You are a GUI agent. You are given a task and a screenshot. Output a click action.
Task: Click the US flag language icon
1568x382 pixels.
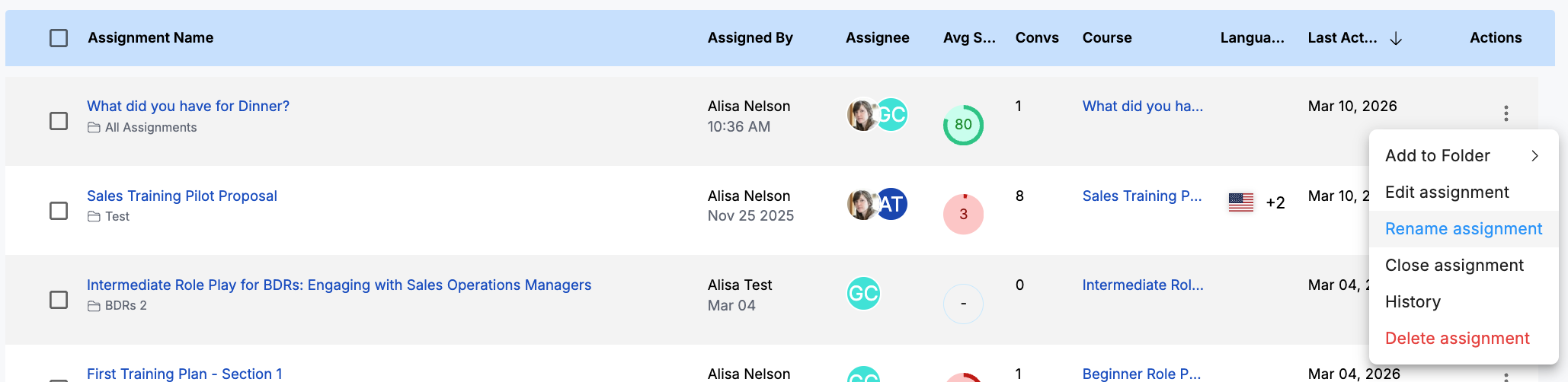(x=1240, y=202)
